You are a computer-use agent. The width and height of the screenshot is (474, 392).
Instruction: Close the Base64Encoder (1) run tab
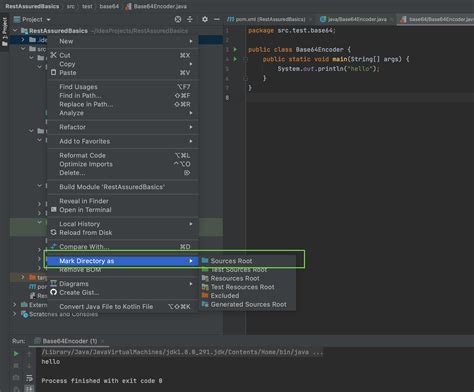click(x=102, y=341)
